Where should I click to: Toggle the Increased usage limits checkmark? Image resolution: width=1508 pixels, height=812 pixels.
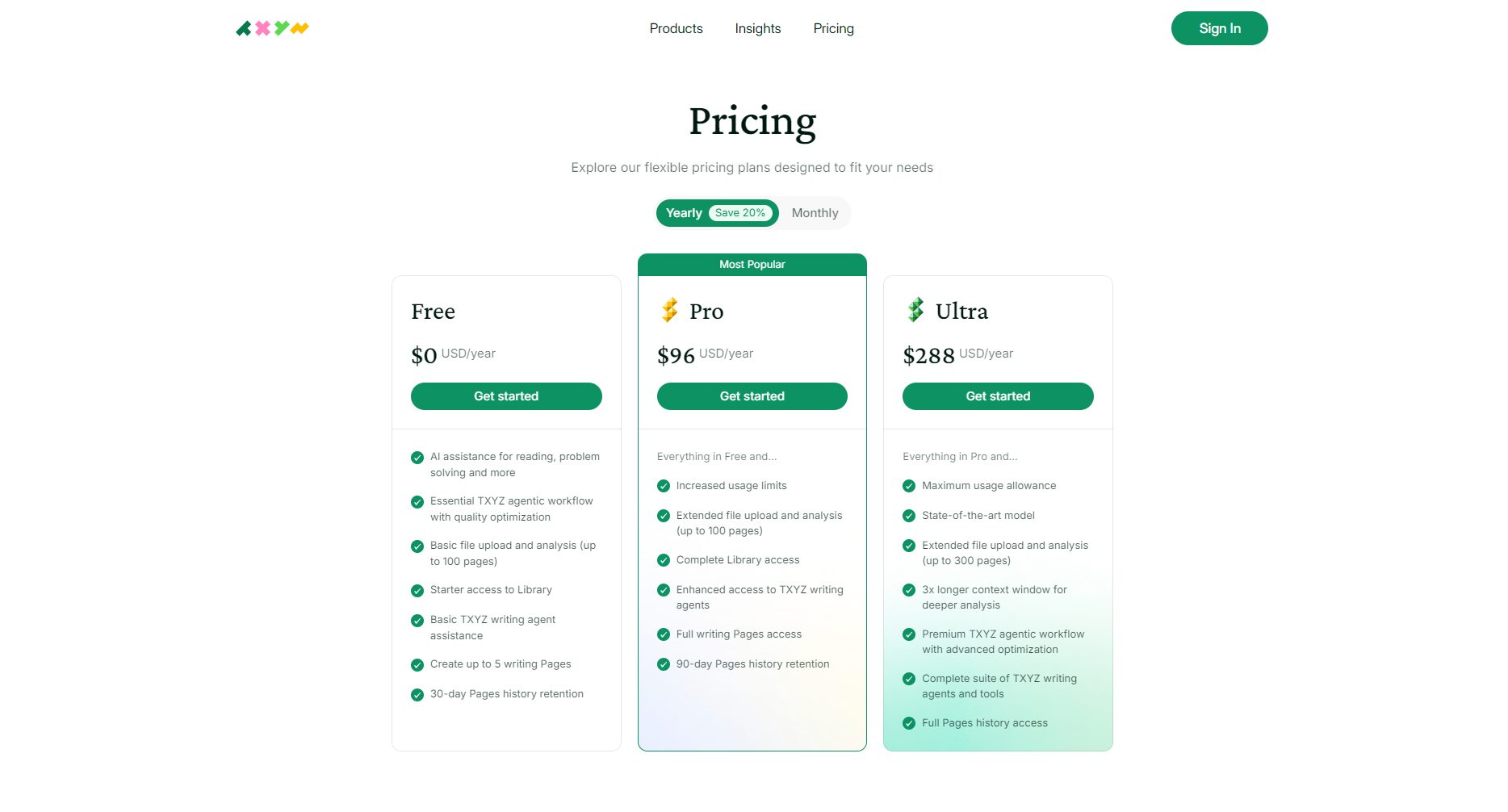(664, 485)
